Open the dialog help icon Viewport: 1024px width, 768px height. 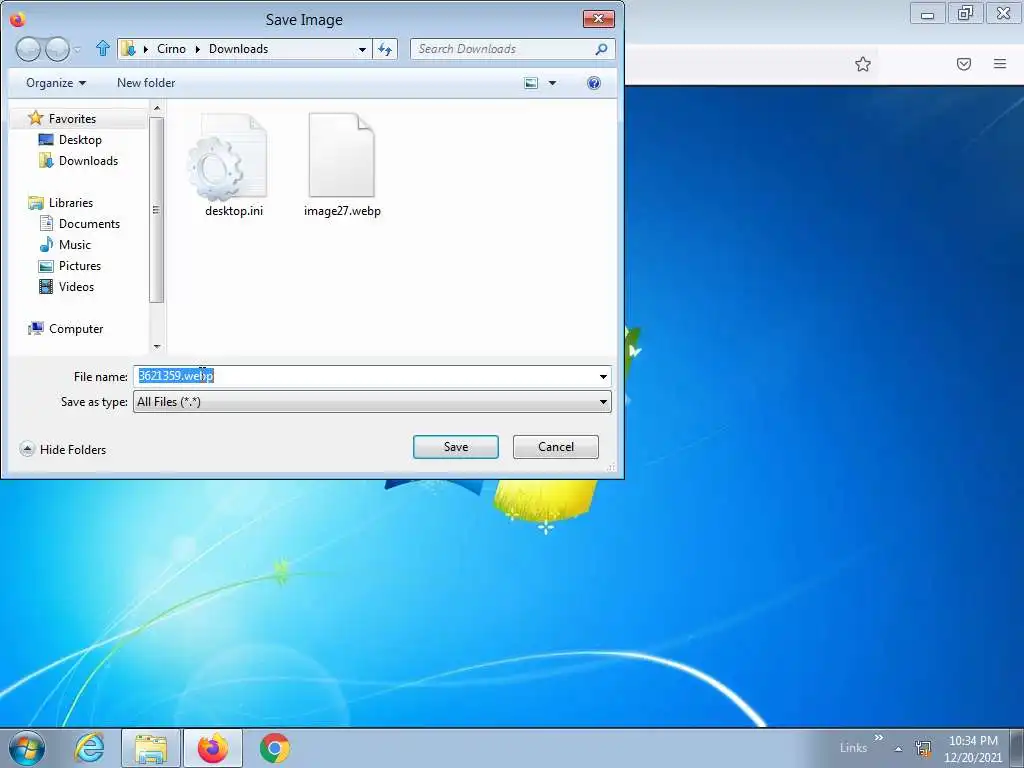click(594, 83)
